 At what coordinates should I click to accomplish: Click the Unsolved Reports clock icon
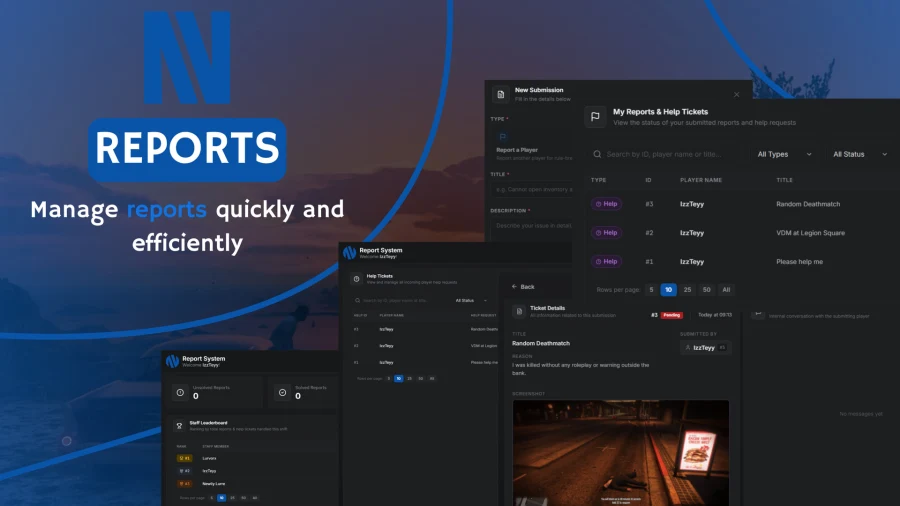click(x=180, y=392)
